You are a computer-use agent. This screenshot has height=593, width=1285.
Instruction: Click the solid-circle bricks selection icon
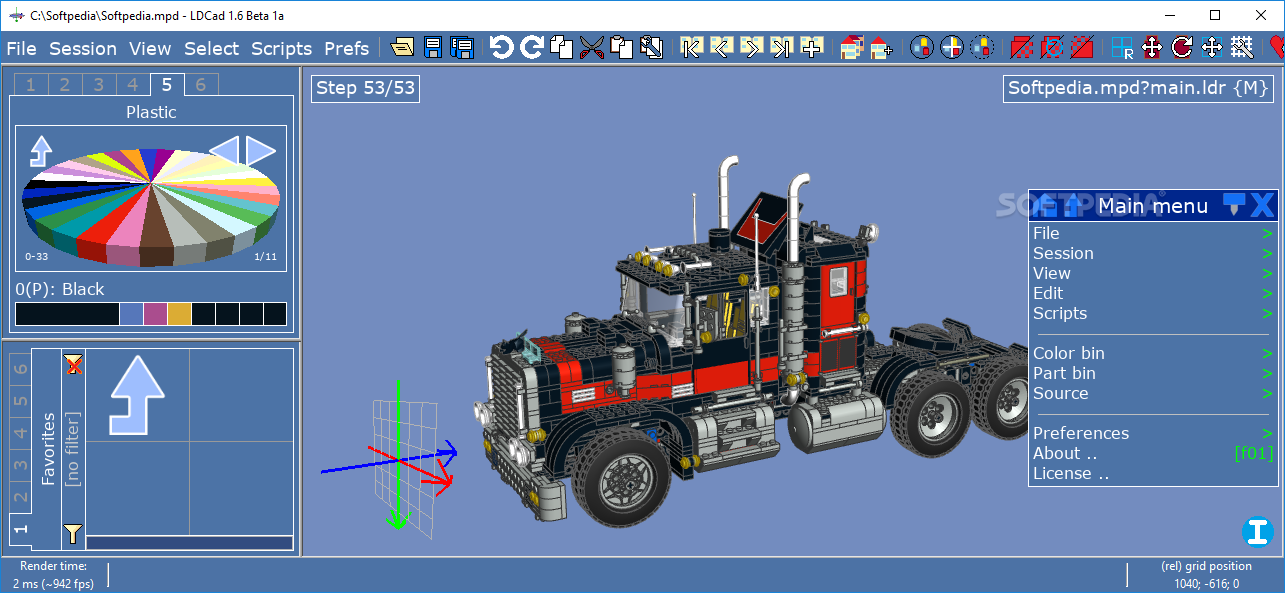(x=922, y=47)
